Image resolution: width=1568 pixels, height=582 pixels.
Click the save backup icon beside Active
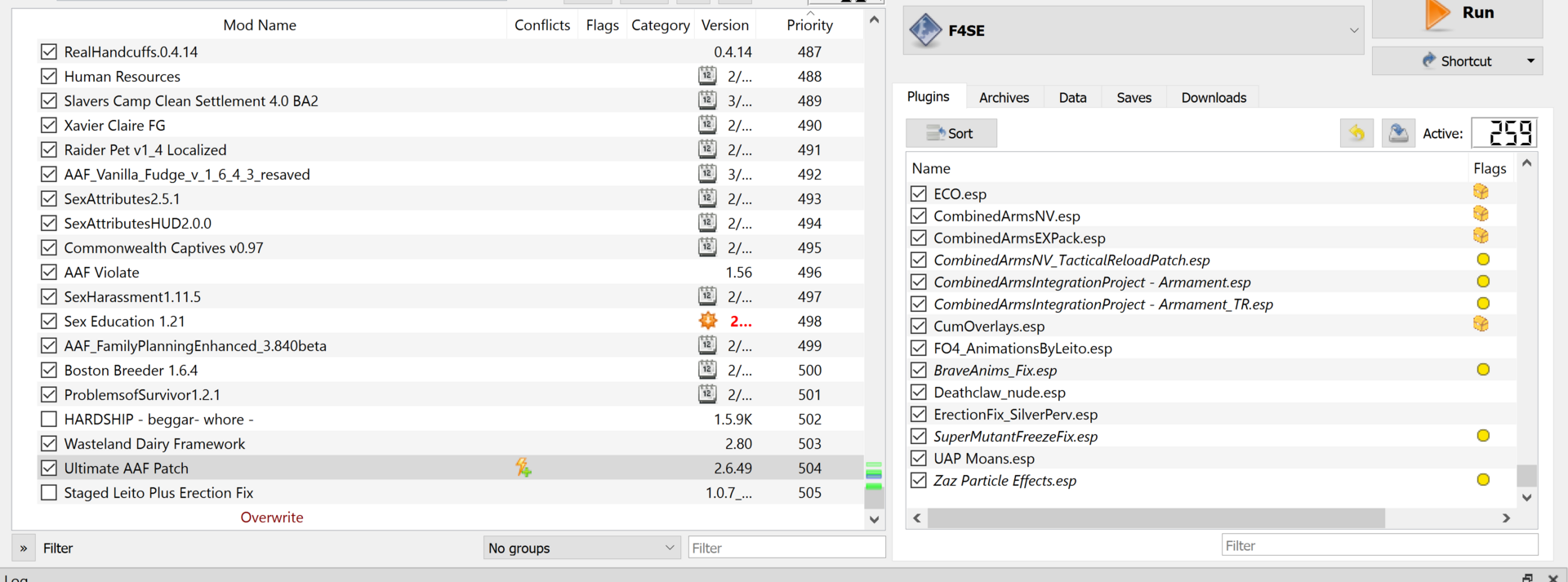1398,133
